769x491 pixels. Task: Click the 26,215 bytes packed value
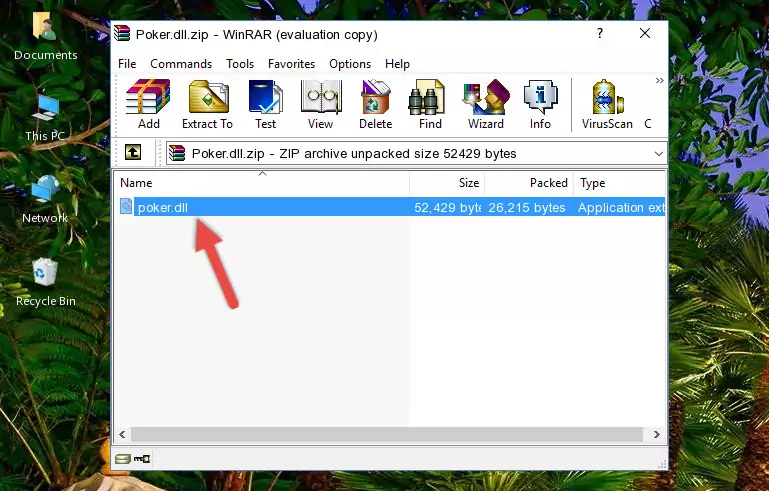pos(526,207)
